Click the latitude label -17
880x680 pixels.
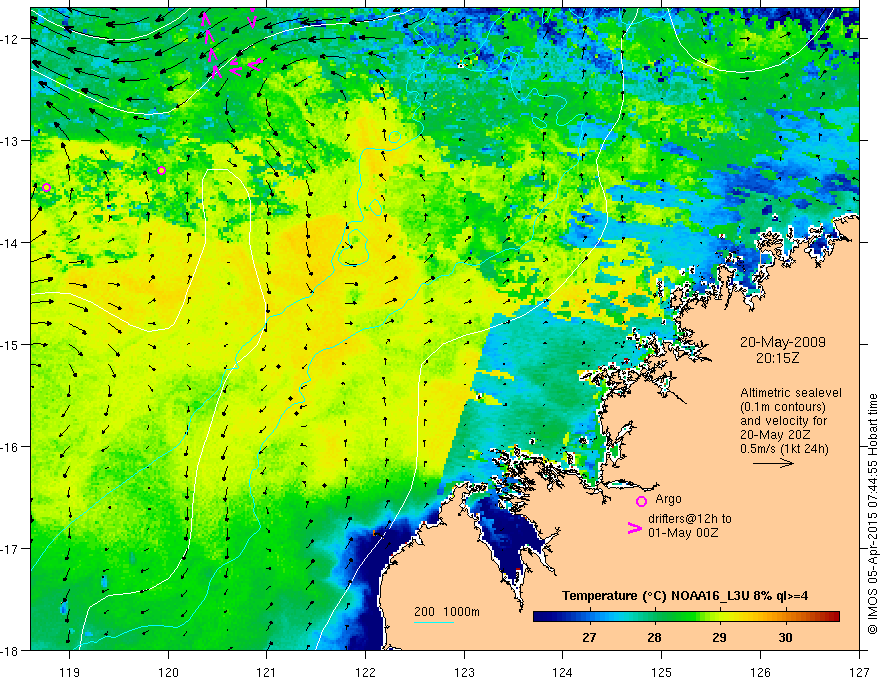click(x=11, y=548)
